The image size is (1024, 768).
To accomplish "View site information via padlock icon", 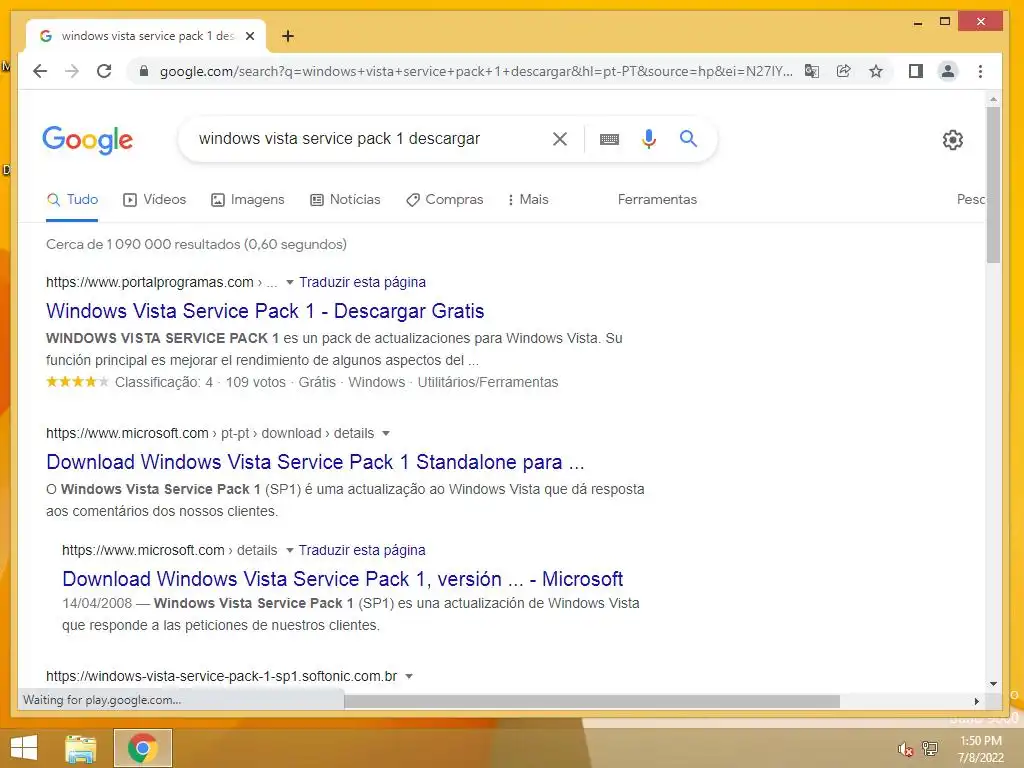I will click(x=144, y=71).
